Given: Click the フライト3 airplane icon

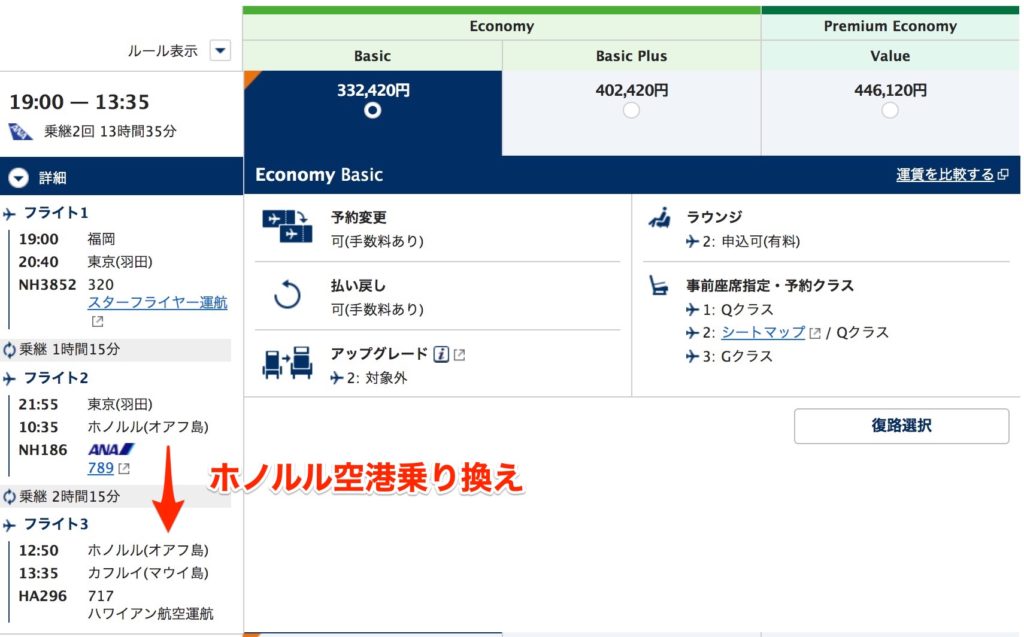Looking at the screenshot, I should pyautogui.click(x=9, y=525).
